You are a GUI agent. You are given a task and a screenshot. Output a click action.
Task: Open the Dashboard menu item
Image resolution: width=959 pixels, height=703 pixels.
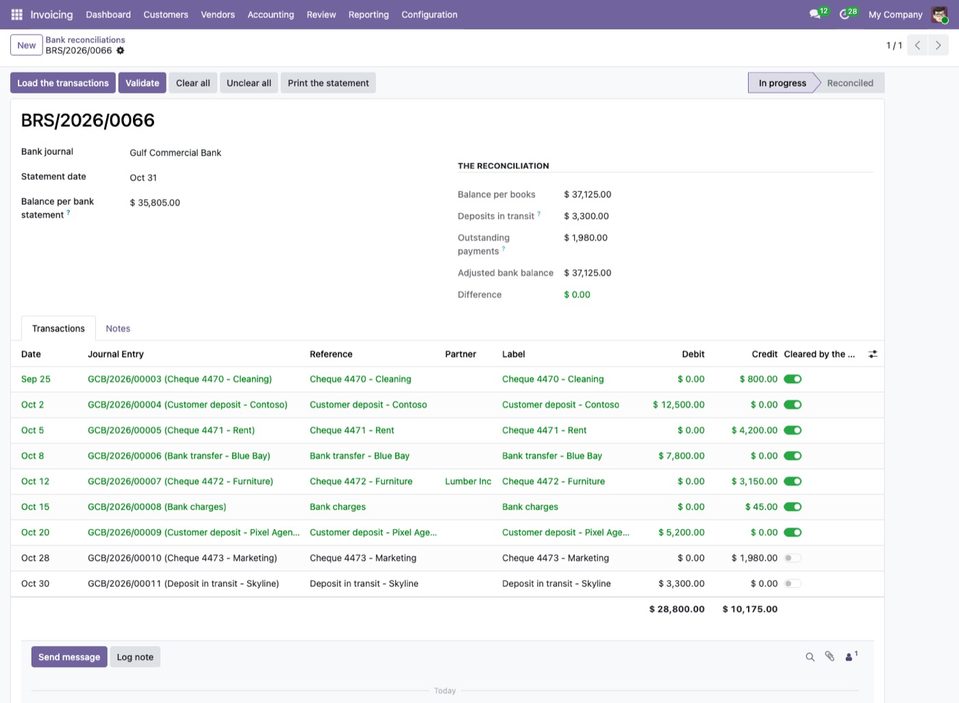coord(108,15)
